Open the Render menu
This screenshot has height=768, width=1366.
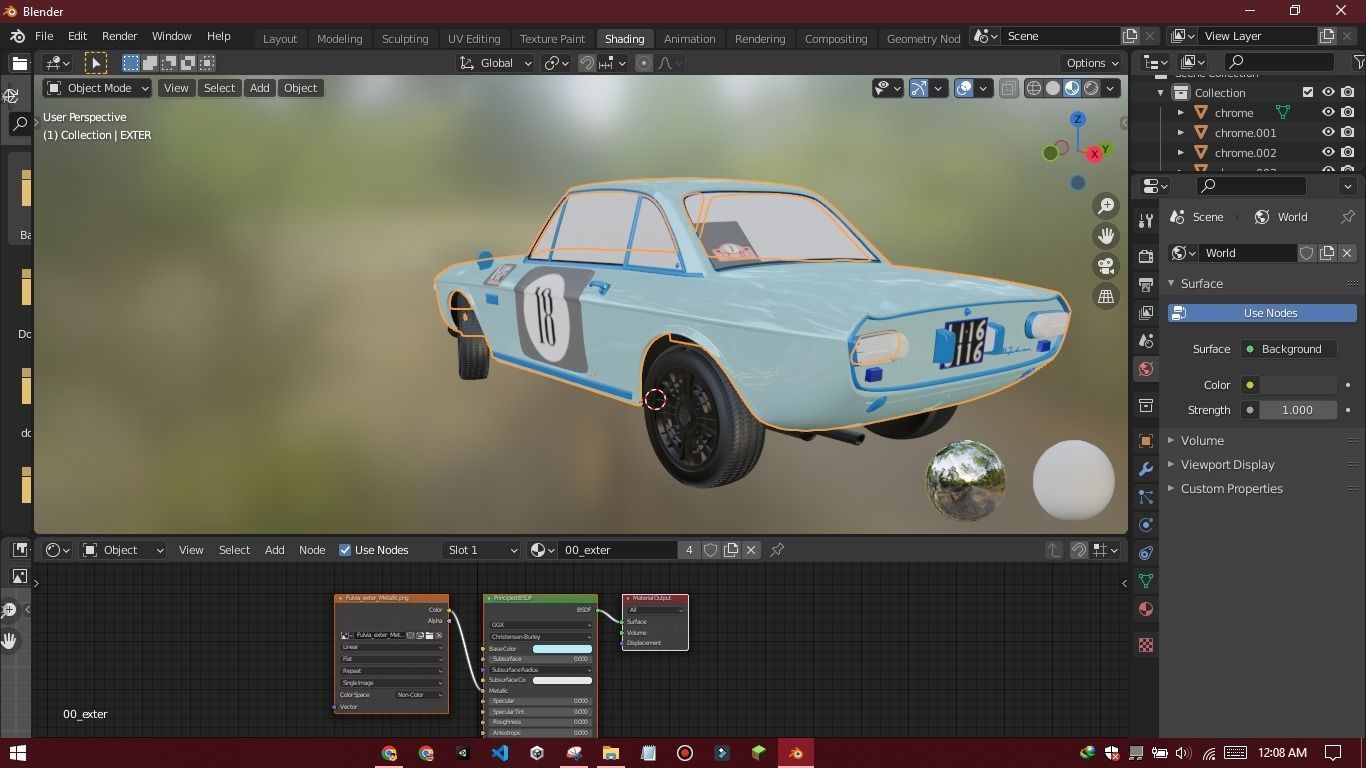tap(119, 36)
